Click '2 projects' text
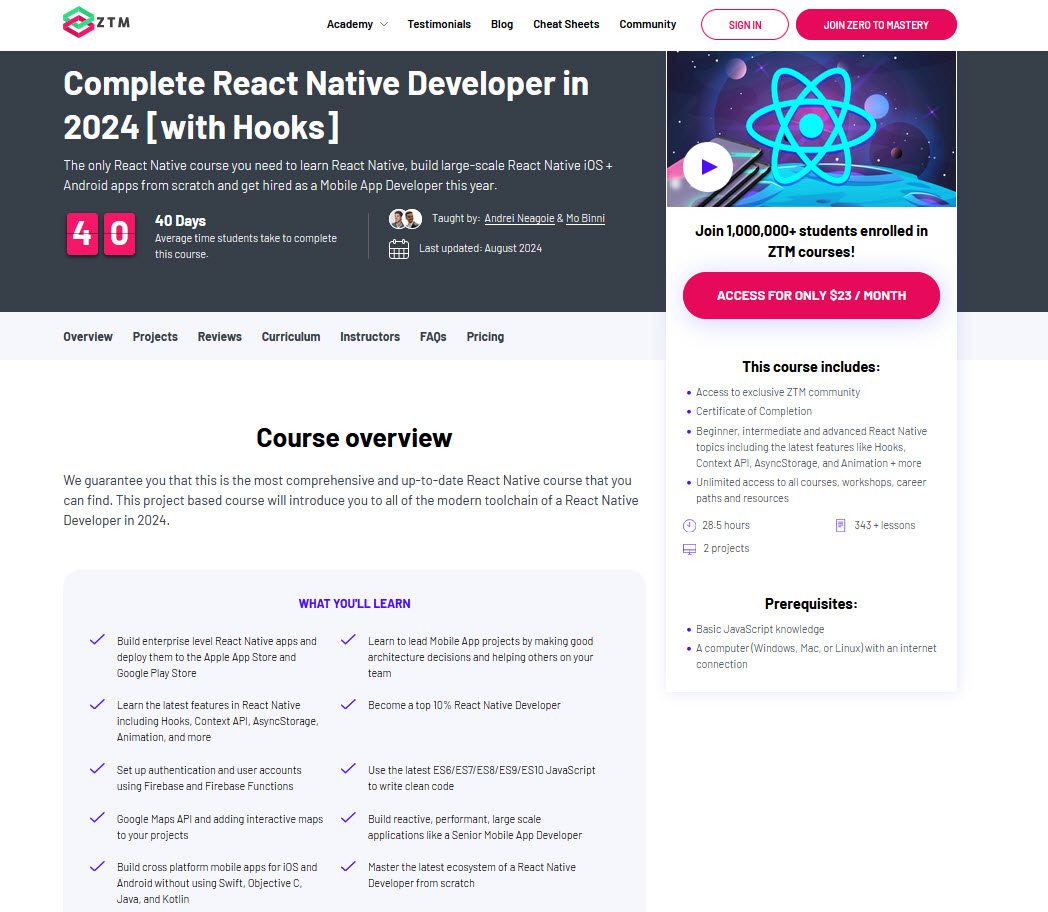Screen dimensions: 1048x912 pos(727,549)
